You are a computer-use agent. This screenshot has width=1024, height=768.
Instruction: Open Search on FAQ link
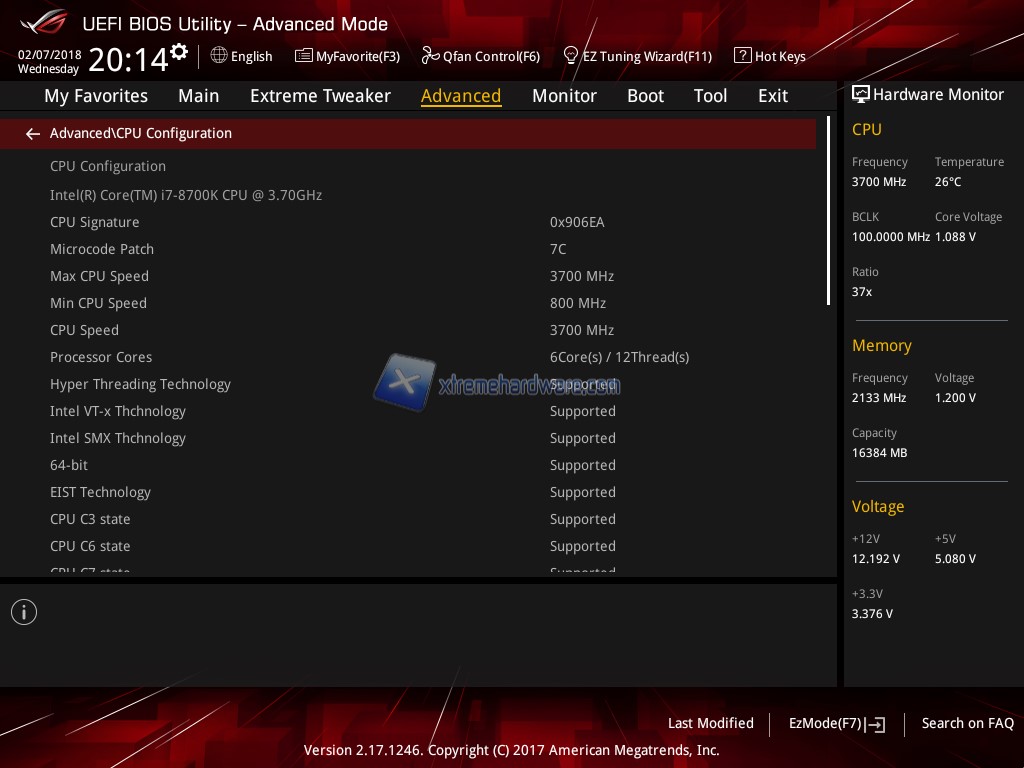pos(967,723)
